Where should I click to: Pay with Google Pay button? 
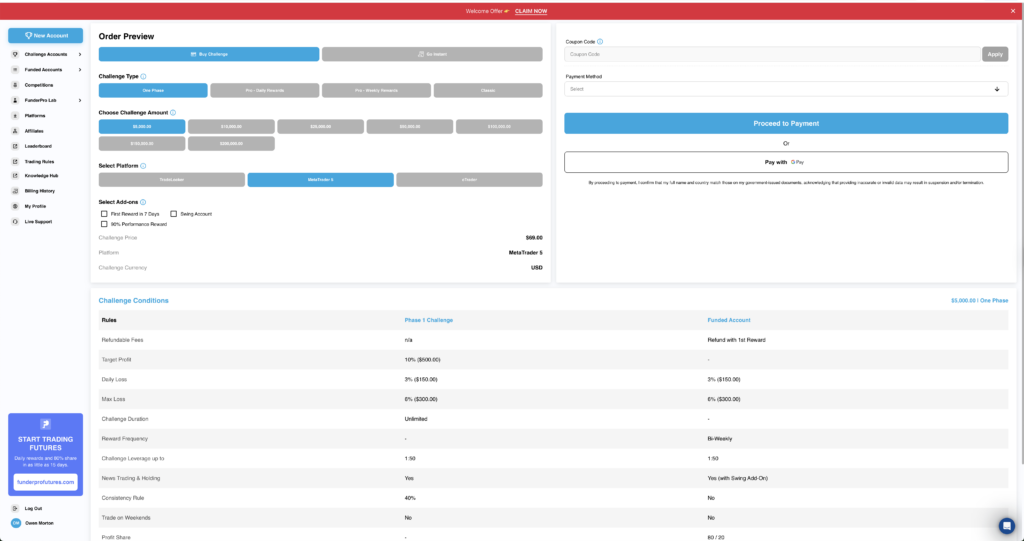pos(786,162)
